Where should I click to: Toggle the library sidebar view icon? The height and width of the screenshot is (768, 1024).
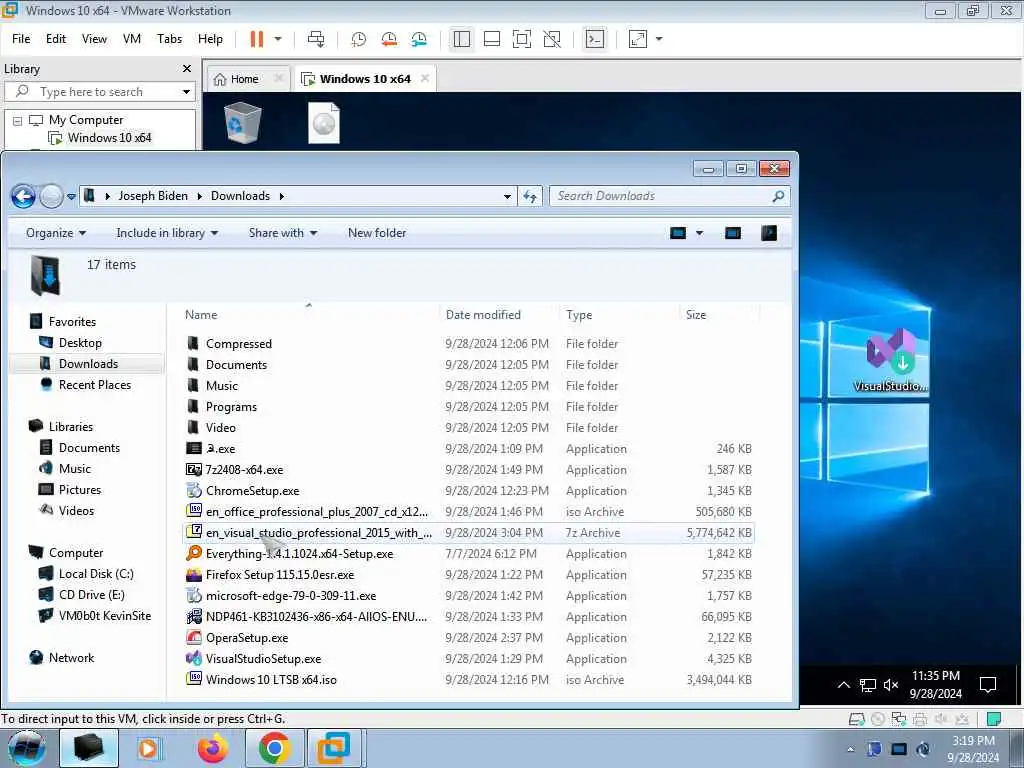click(462, 39)
